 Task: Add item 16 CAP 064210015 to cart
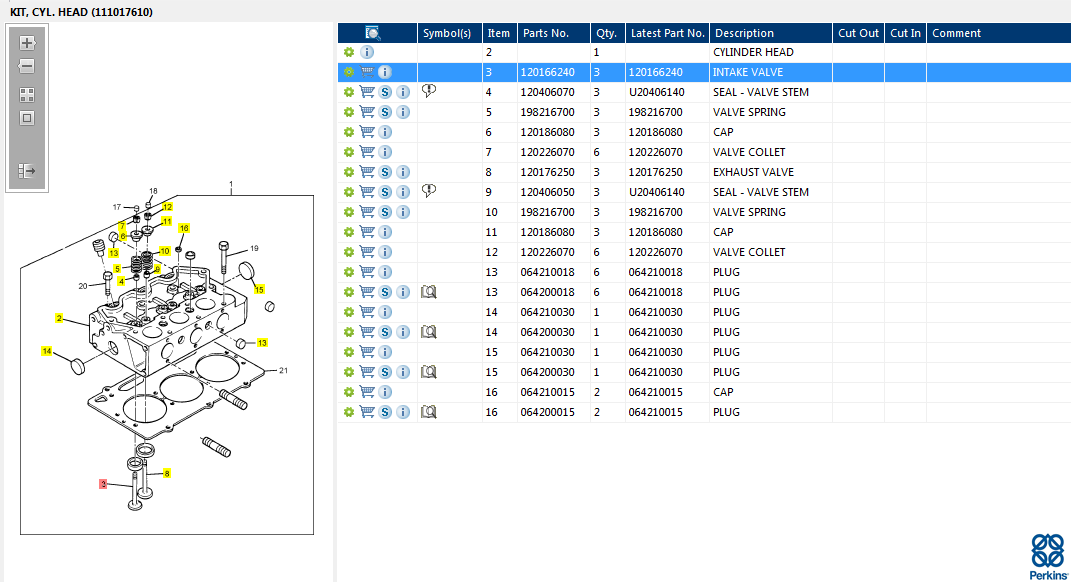(367, 392)
